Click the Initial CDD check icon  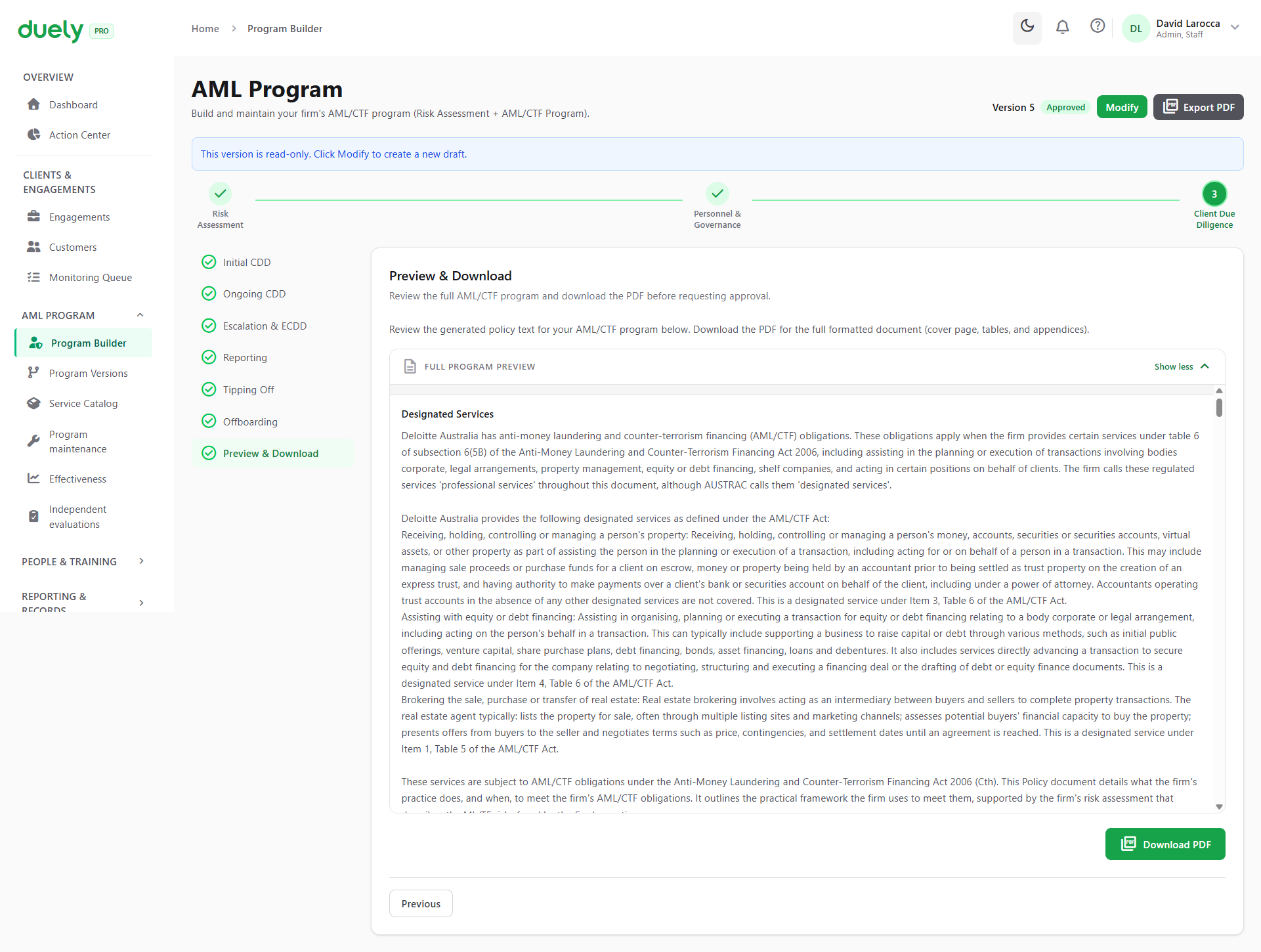point(209,262)
